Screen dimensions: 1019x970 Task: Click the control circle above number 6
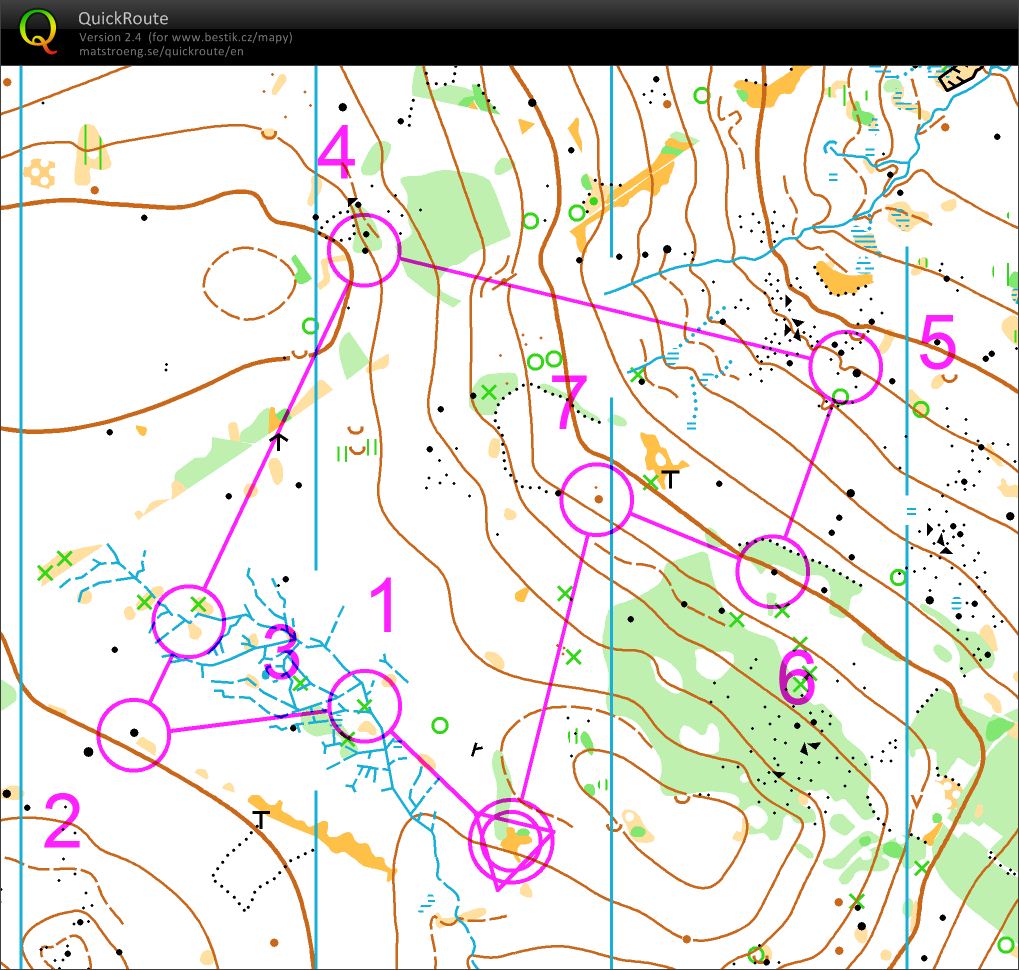772,571
